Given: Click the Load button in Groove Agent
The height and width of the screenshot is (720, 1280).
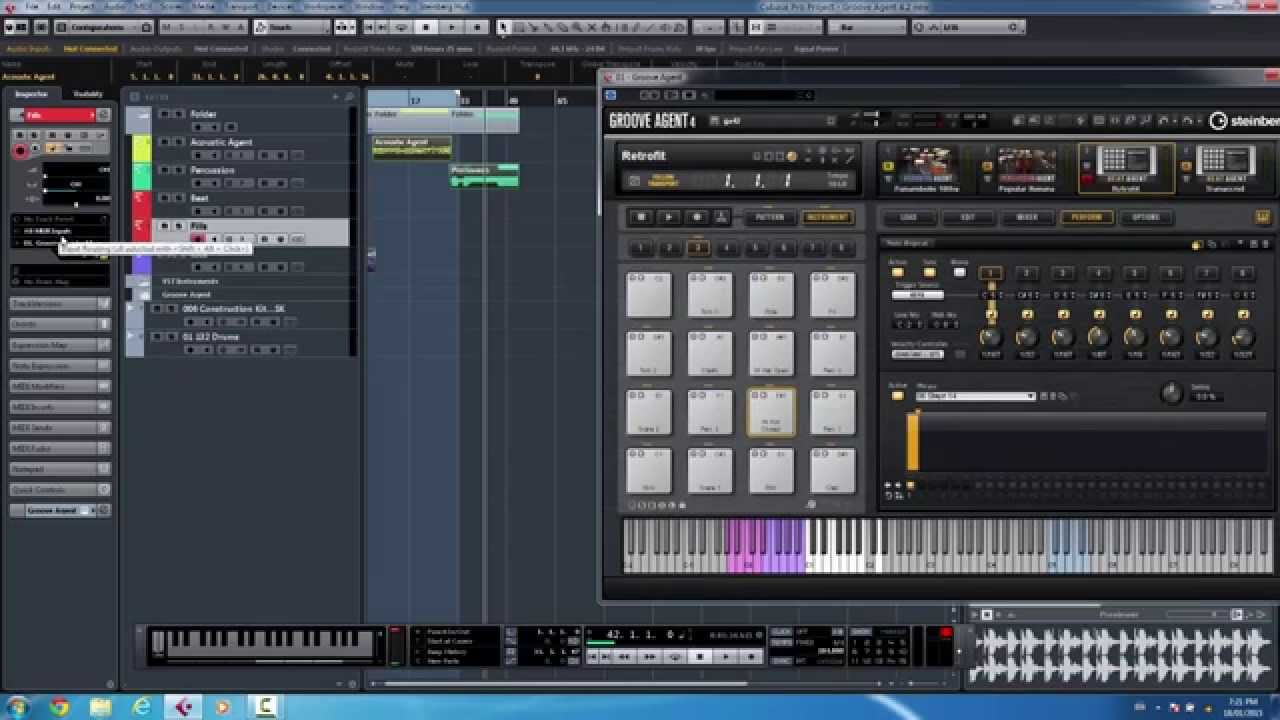Looking at the screenshot, I should [909, 217].
